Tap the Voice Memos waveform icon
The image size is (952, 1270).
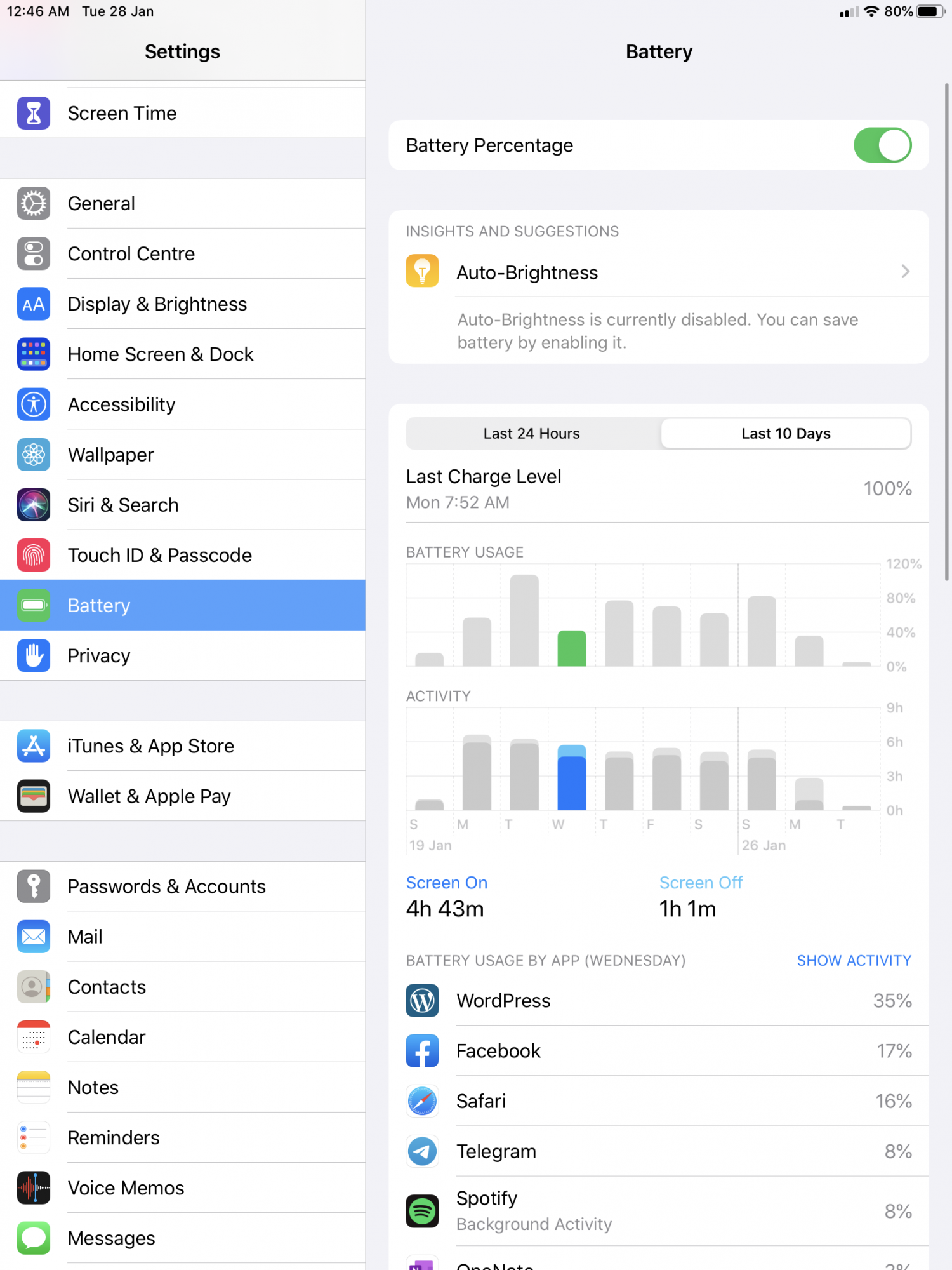pyautogui.click(x=34, y=1187)
